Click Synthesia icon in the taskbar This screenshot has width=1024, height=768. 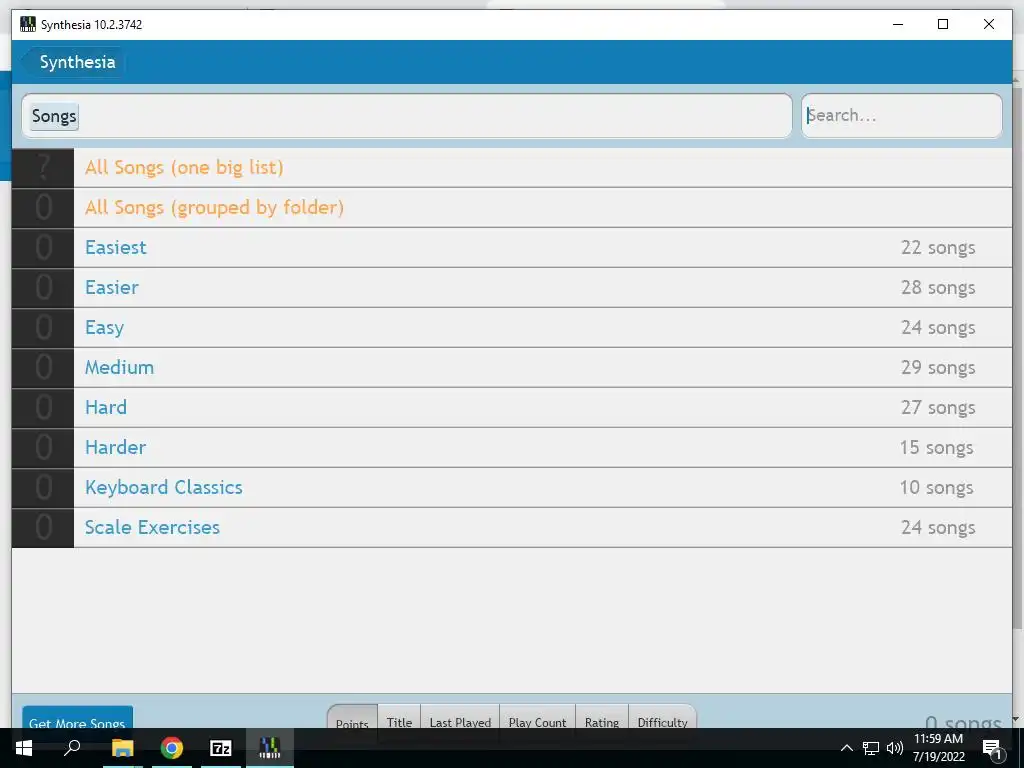pyautogui.click(x=270, y=748)
